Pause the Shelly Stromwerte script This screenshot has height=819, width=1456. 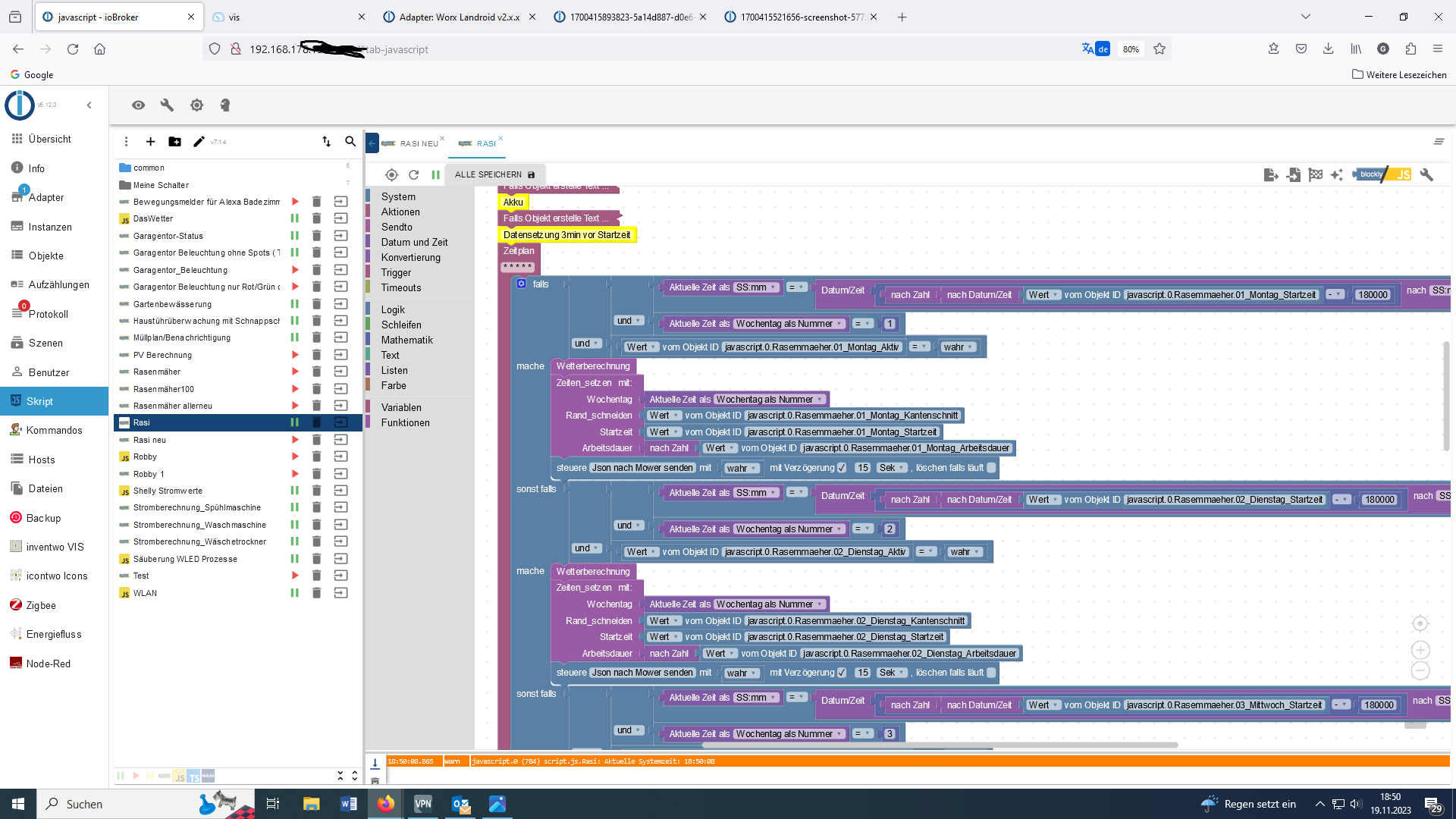coord(295,491)
